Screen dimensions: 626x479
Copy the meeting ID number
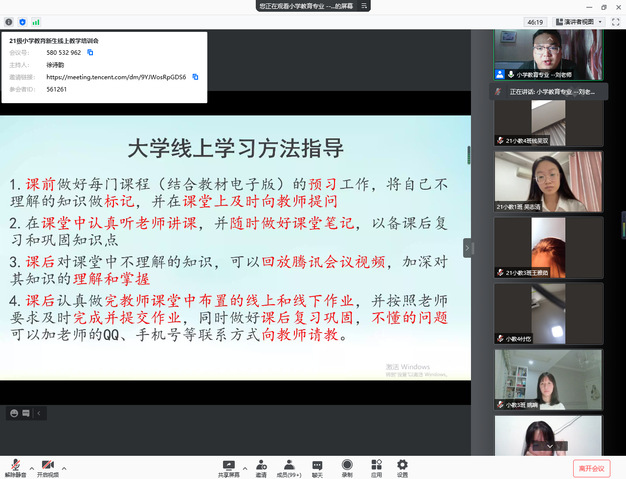(90, 52)
